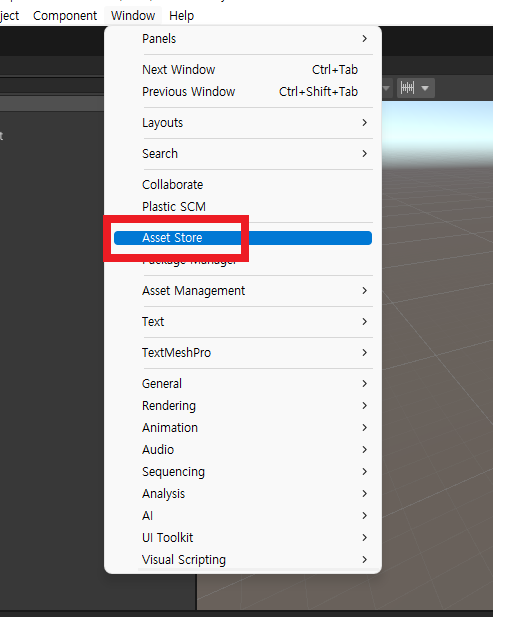Open the Audio submenu

coord(243,450)
